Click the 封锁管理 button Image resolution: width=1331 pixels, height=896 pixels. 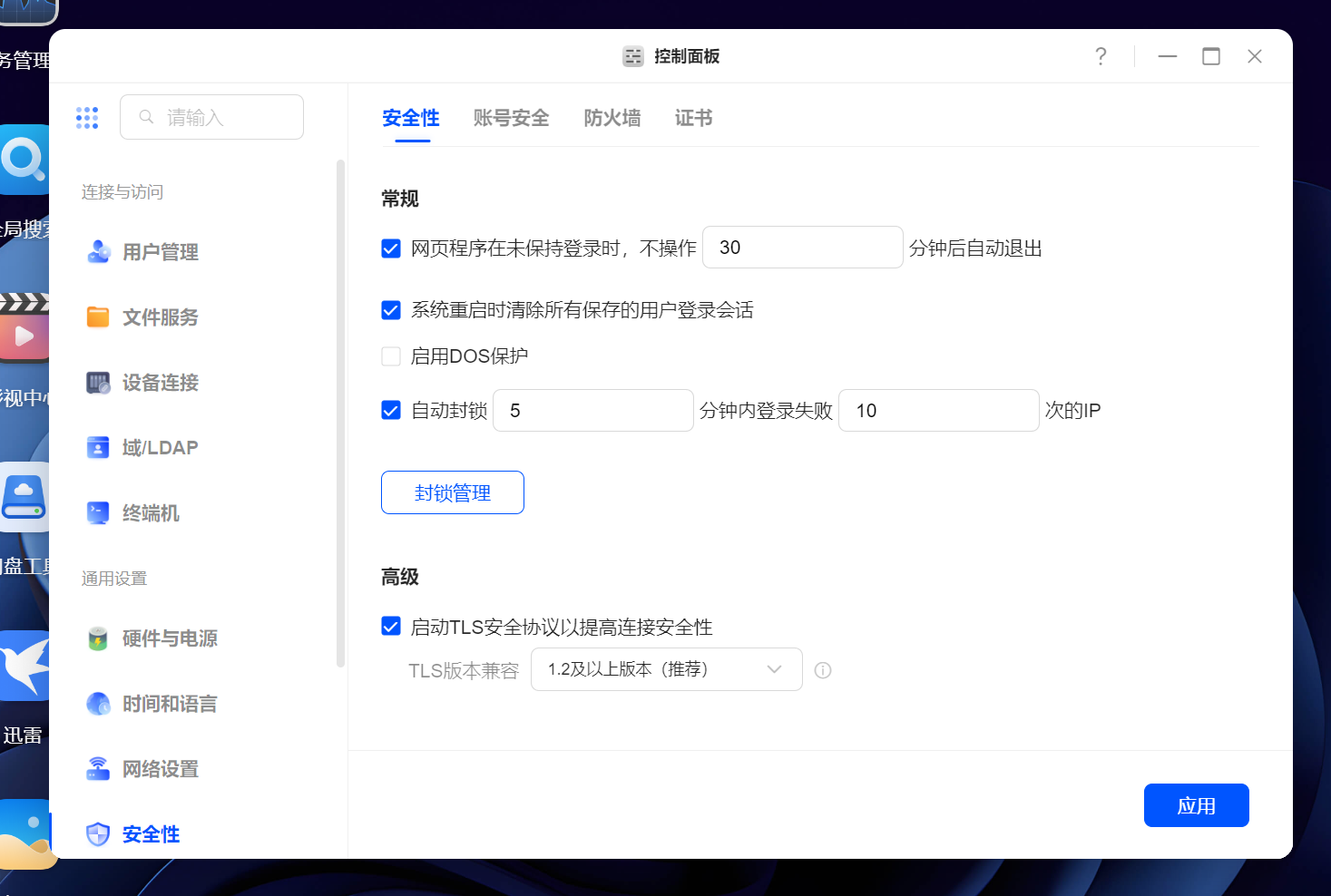[x=453, y=492]
